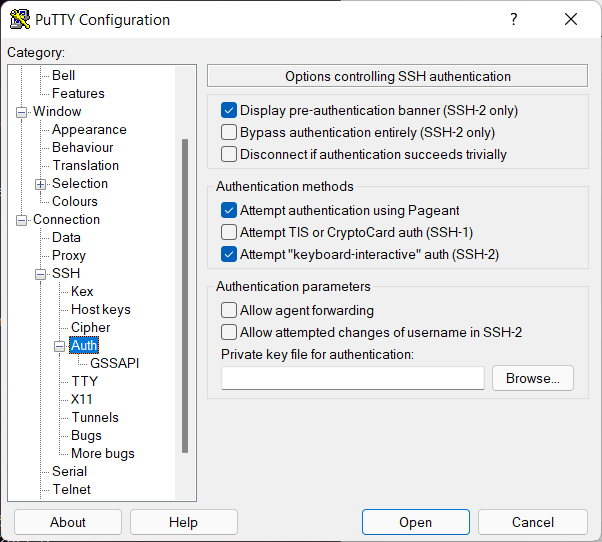Select the highlighted Auth category

(x=84, y=345)
